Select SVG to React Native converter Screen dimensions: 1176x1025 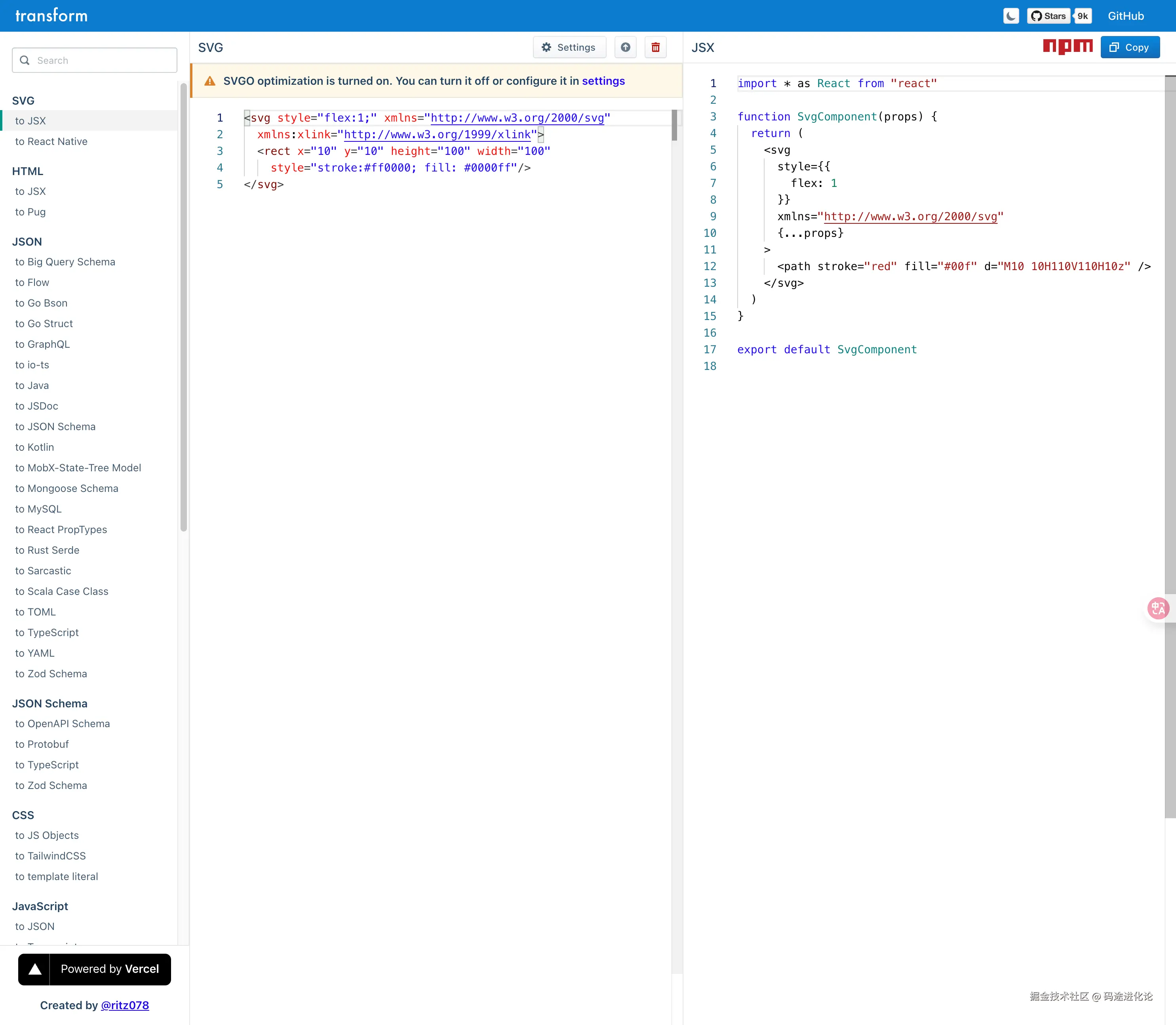51,141
